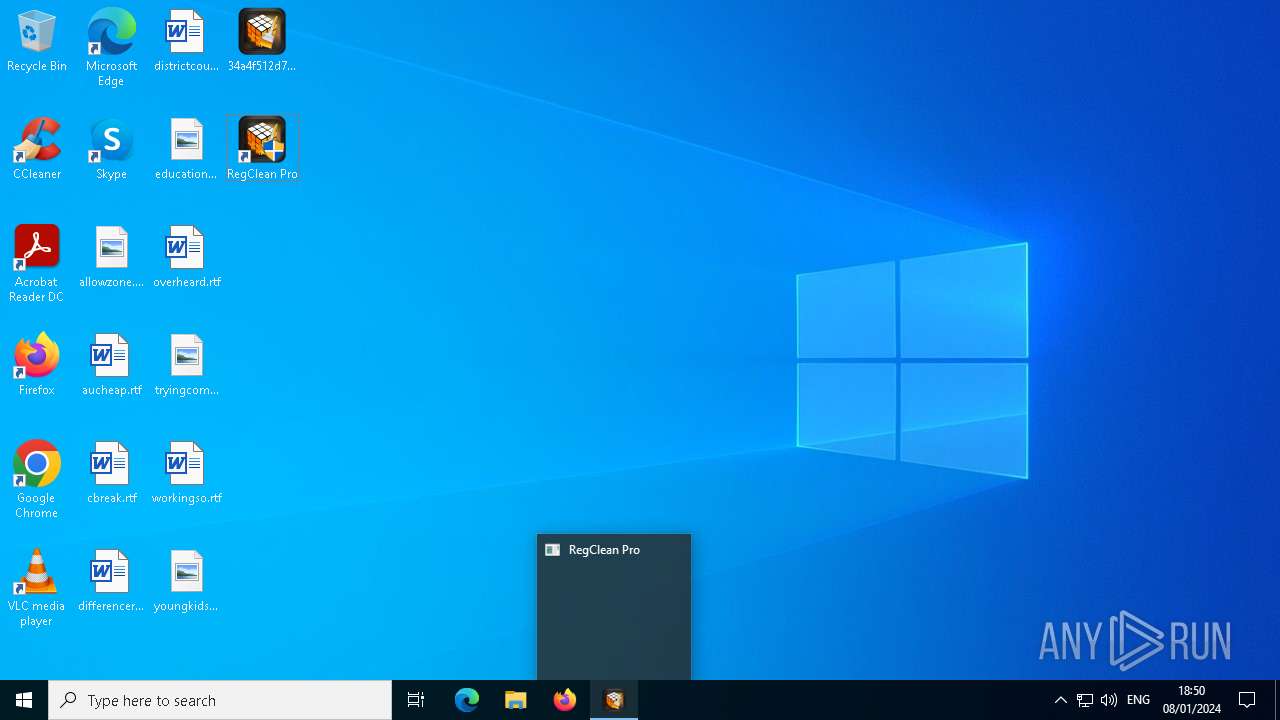Select the education... image file icon
This screenshot has height=720, width=1280.
186,150
